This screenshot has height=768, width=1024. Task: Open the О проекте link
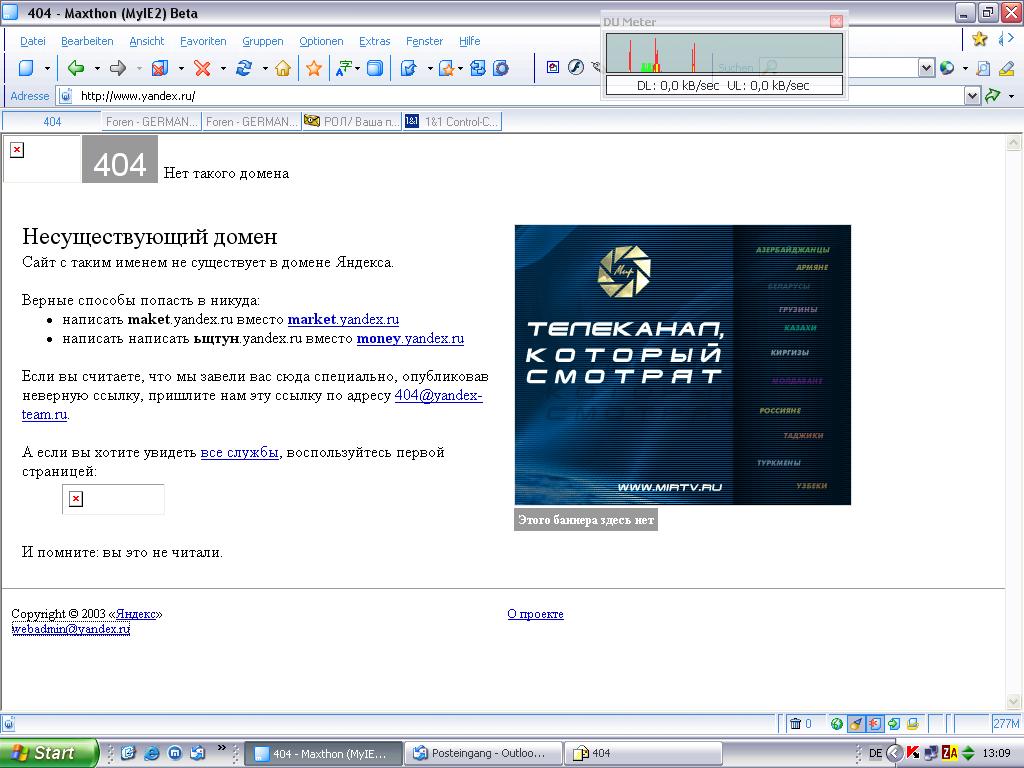click(536, 614)
